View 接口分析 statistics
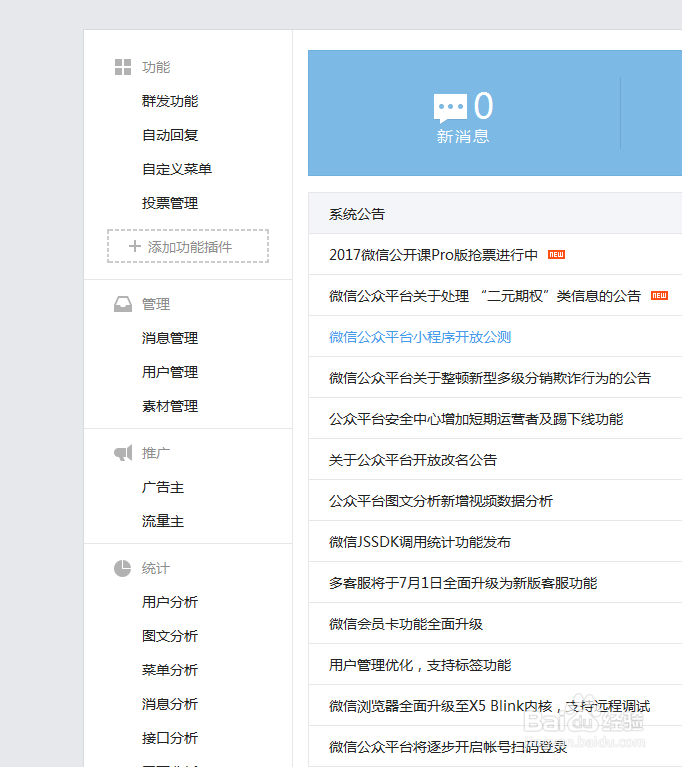Screen dimensions: 682x767 click(170, 738)
